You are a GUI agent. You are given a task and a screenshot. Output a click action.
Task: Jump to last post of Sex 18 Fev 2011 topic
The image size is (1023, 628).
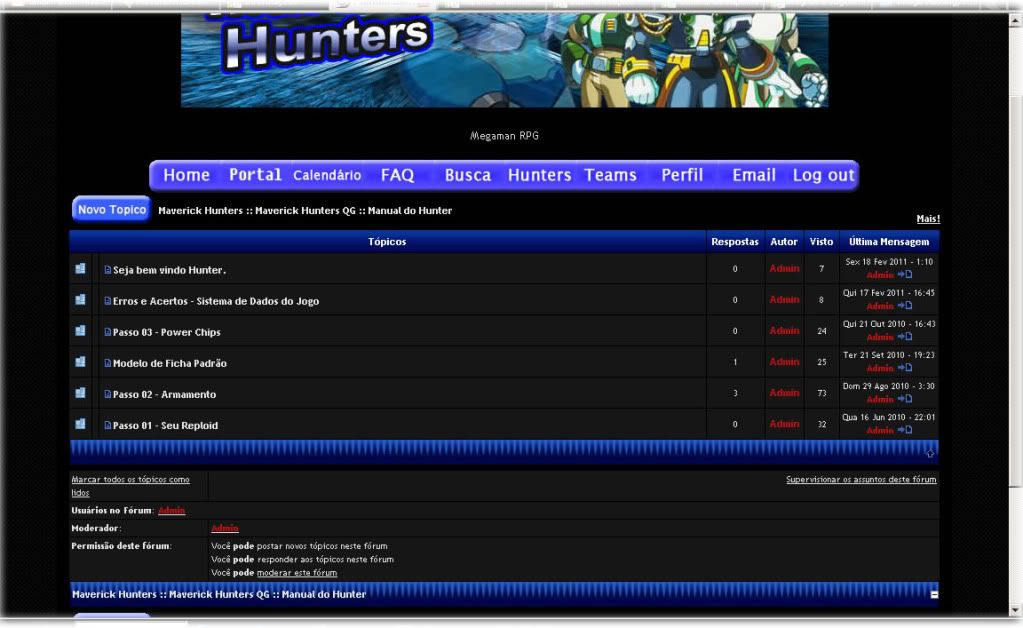905,275
